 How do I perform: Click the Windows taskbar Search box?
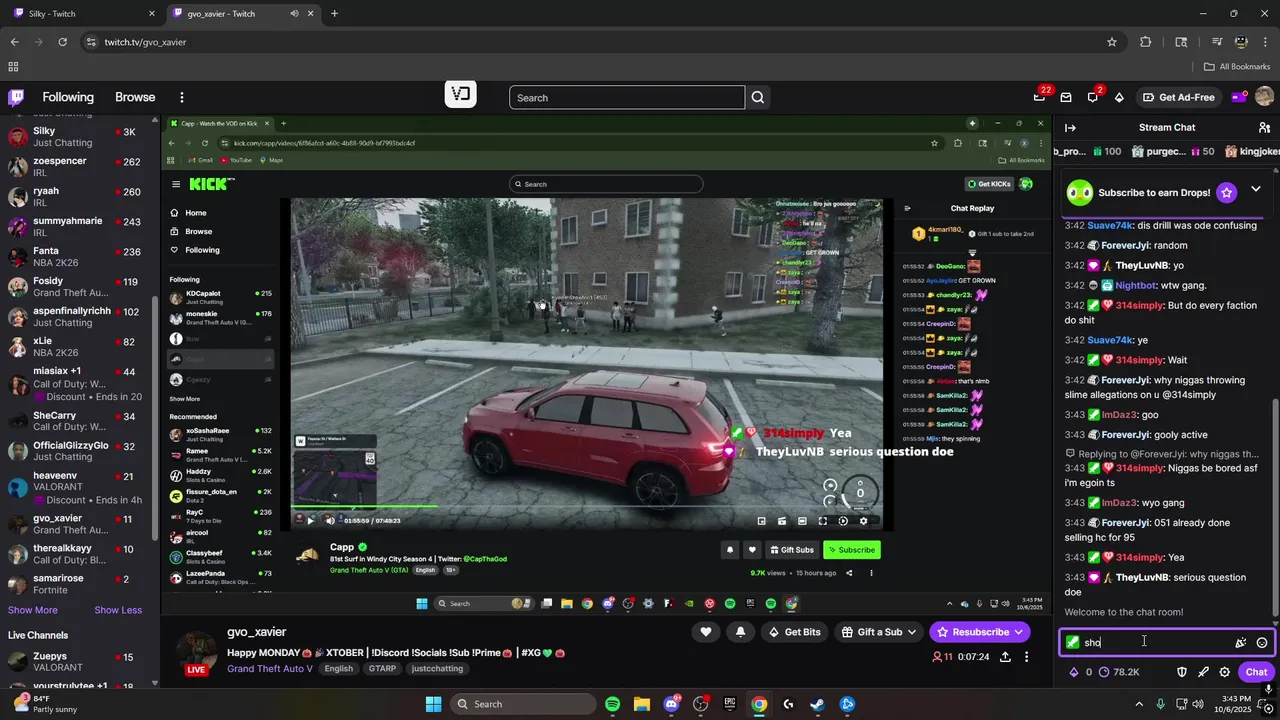pos(522,704)
